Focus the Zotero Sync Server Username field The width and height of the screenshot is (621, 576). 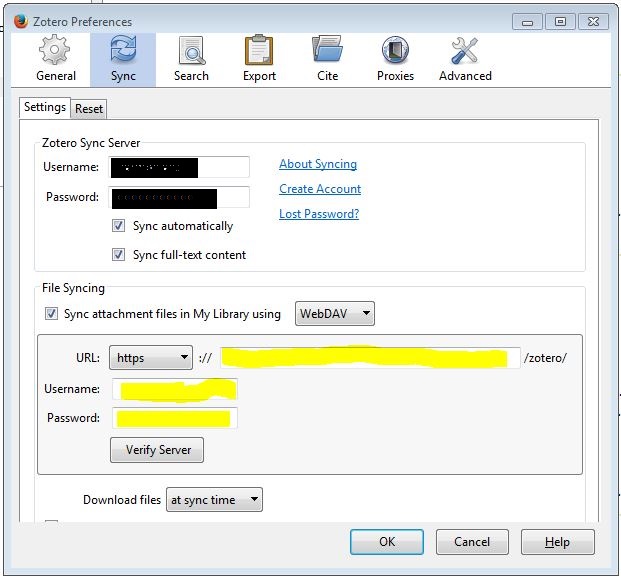point(179,167)
